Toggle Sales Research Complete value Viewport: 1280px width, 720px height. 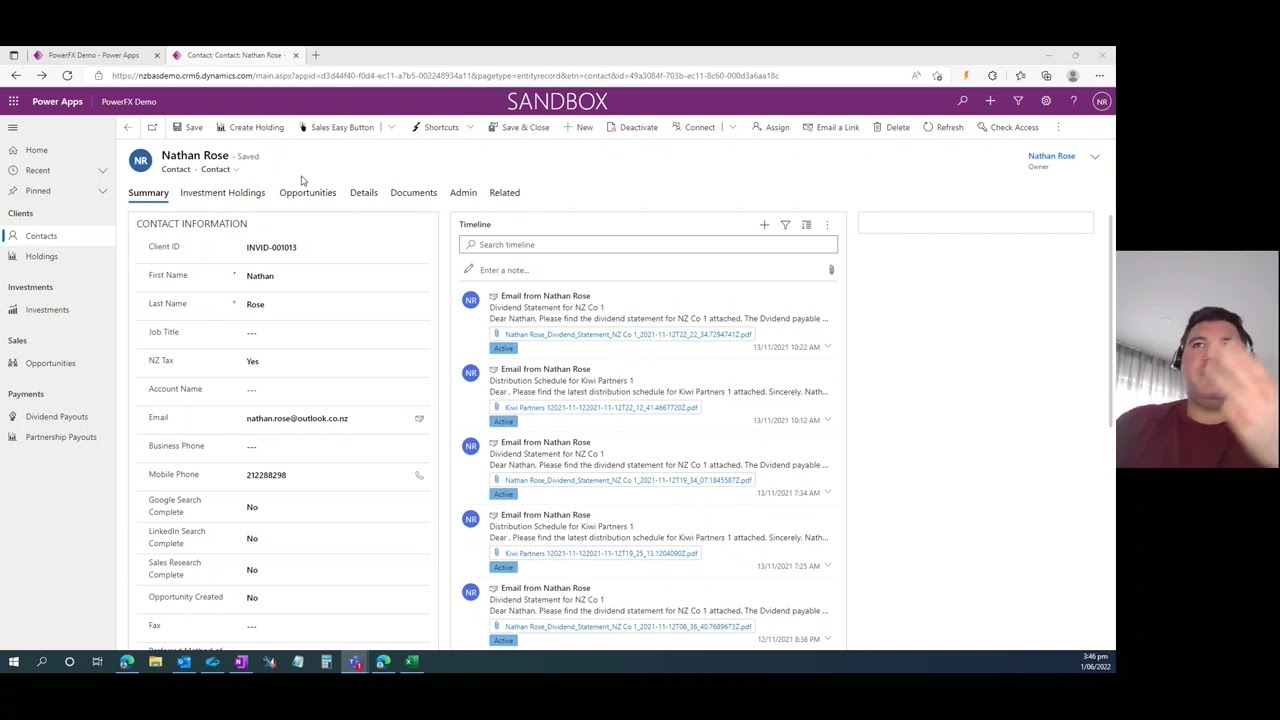point(252,570)
